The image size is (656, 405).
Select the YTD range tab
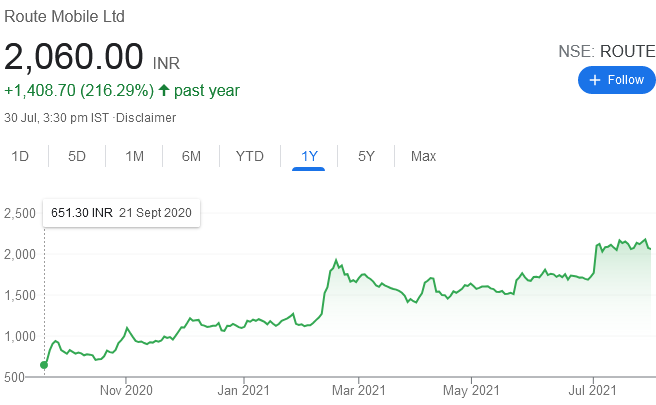(249, 156)
